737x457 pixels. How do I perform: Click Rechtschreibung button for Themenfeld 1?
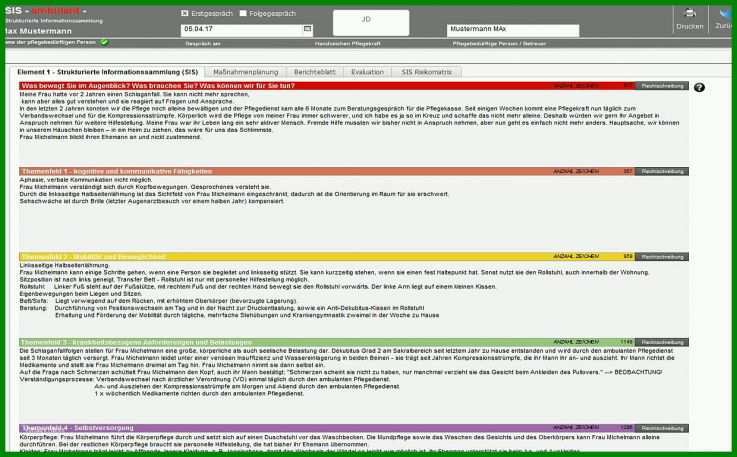pos(662,172)
